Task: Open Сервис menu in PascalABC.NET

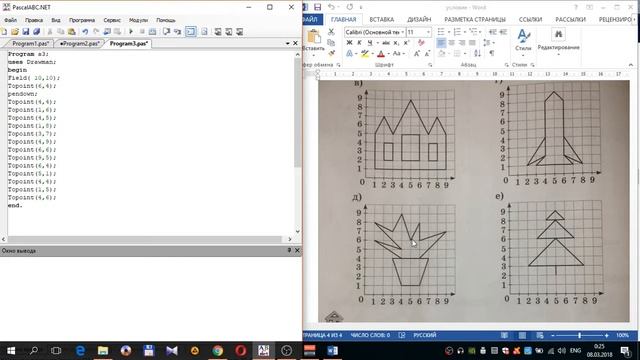Action: click(112, 20)
